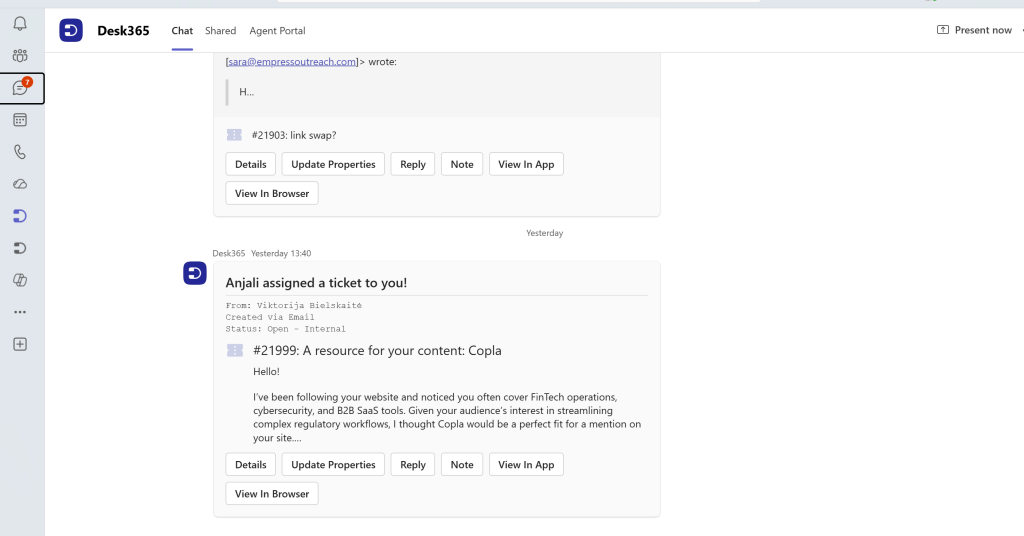Screen dimensions: 1024x536
Task: Click View In App on #21999 card
Action: point(526,464)
